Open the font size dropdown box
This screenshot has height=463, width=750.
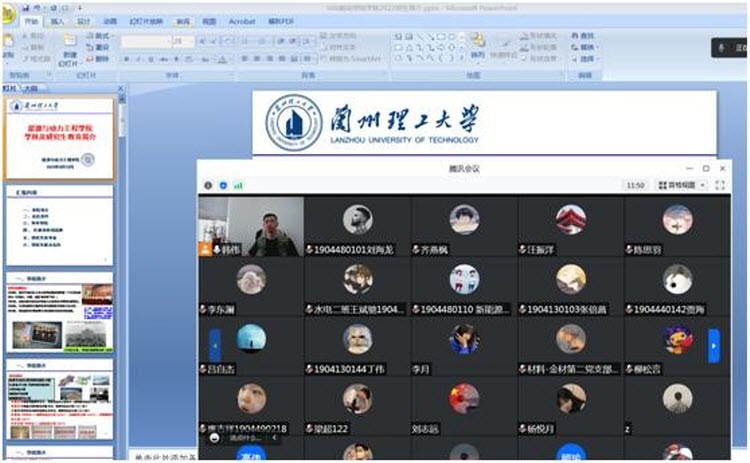coord(183,41)
